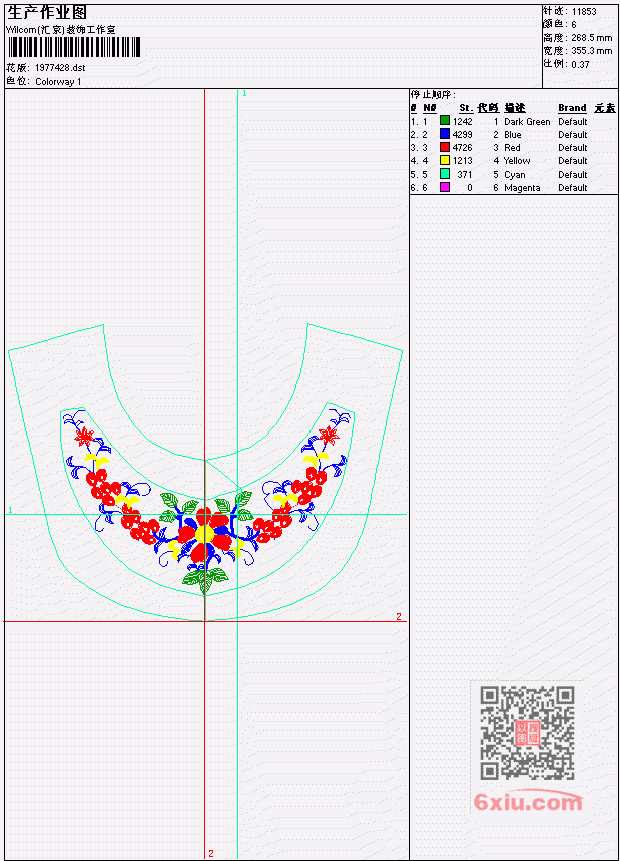
Task: Select the Blue color swatch
Action: pyautogui.click(x=445, y=134)
